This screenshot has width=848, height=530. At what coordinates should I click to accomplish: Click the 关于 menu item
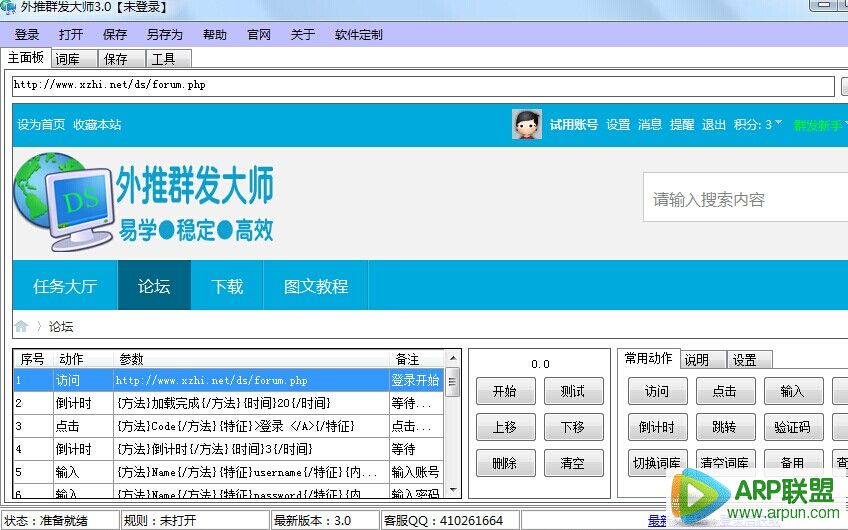[x=302, y=35]
